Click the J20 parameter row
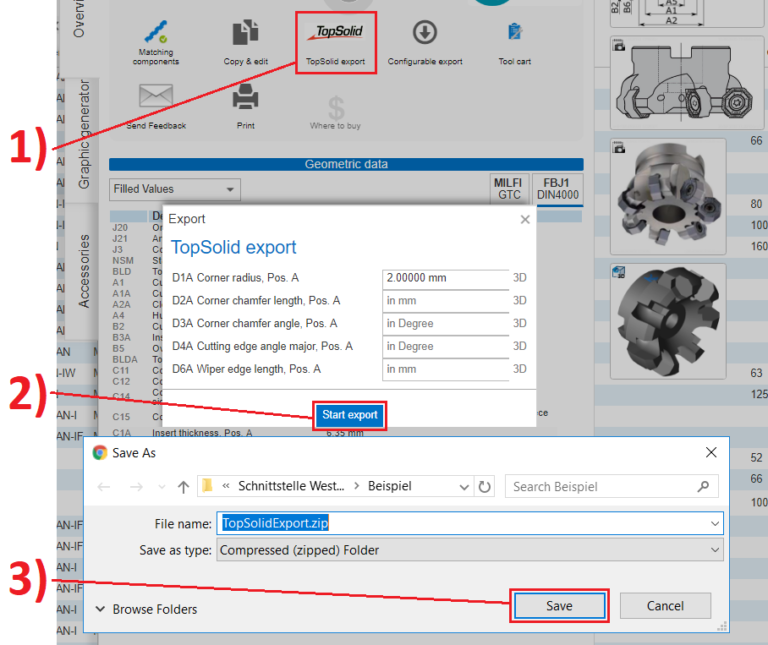 (x=136, y=228)
